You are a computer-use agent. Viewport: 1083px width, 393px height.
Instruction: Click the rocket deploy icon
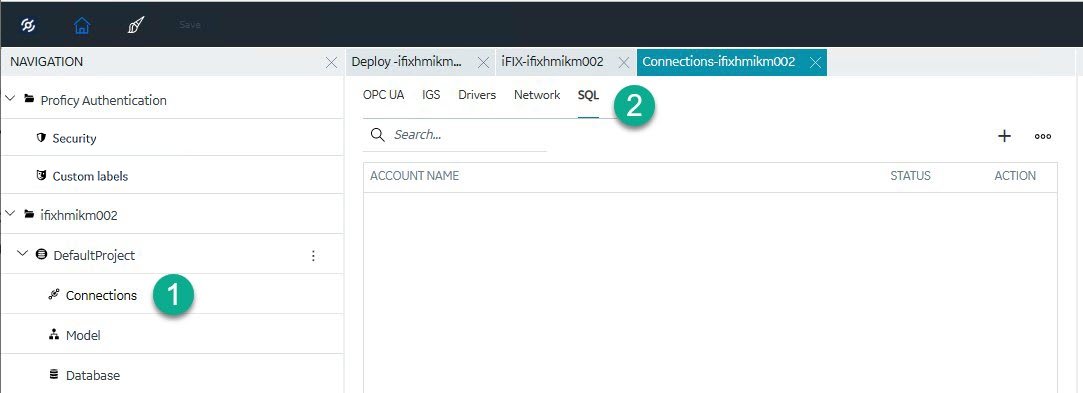tap(136, 26)
